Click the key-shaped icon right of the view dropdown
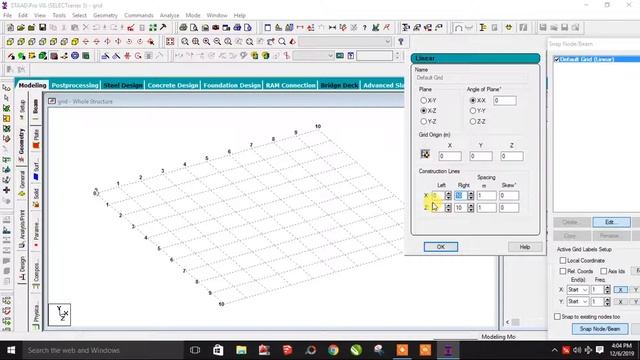The width and height of the screenshot is (640, 360). click(401, 42)
